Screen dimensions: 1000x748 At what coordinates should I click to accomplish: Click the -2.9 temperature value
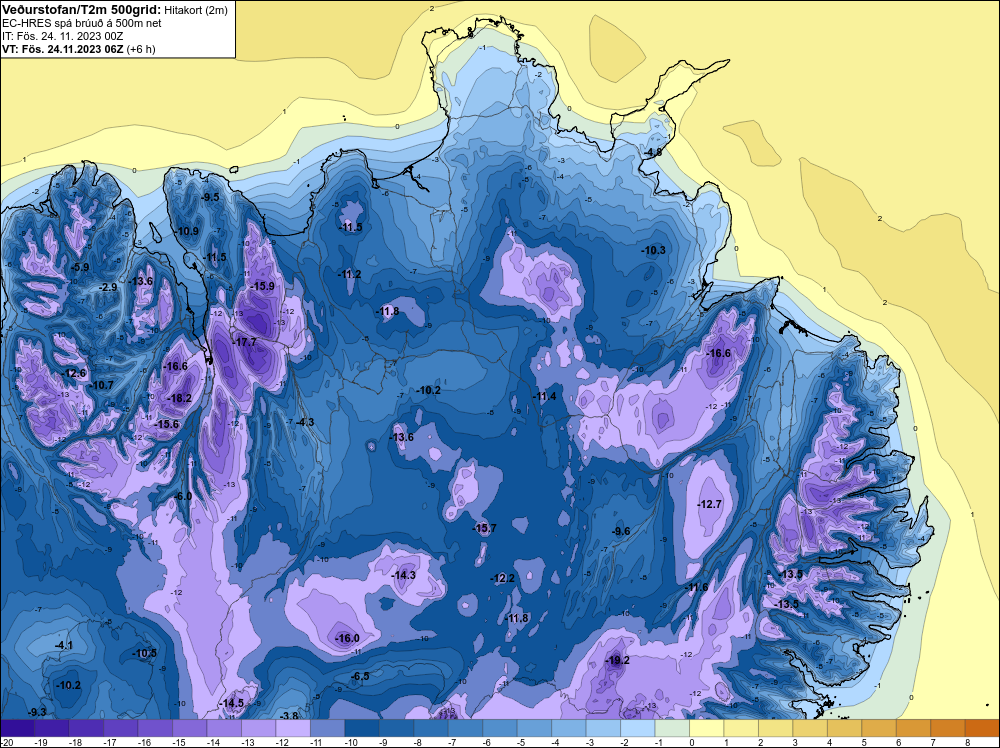point(108,287)
